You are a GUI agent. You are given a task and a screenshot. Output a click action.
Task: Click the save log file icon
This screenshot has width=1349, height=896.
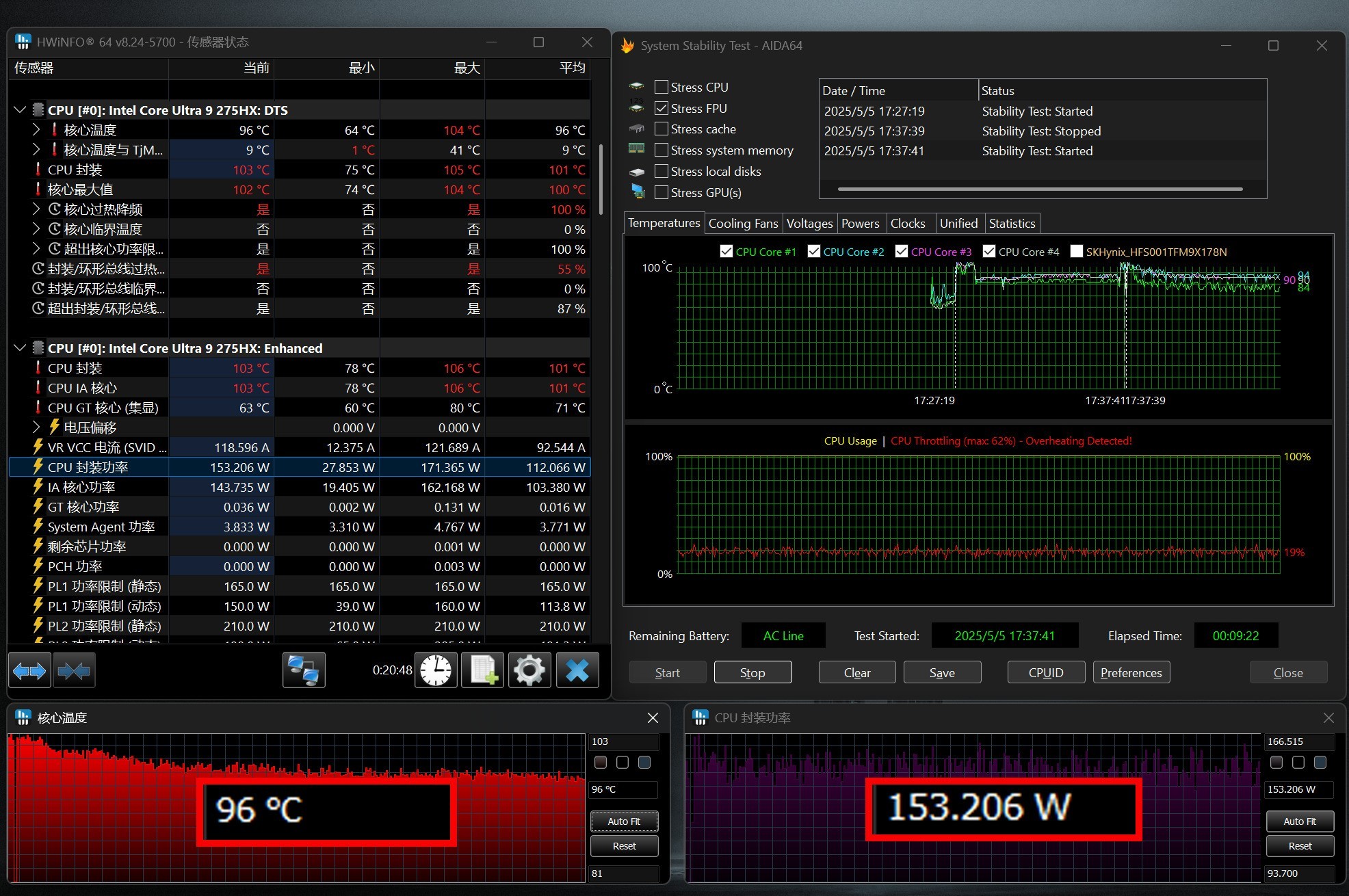pos(483,671)
